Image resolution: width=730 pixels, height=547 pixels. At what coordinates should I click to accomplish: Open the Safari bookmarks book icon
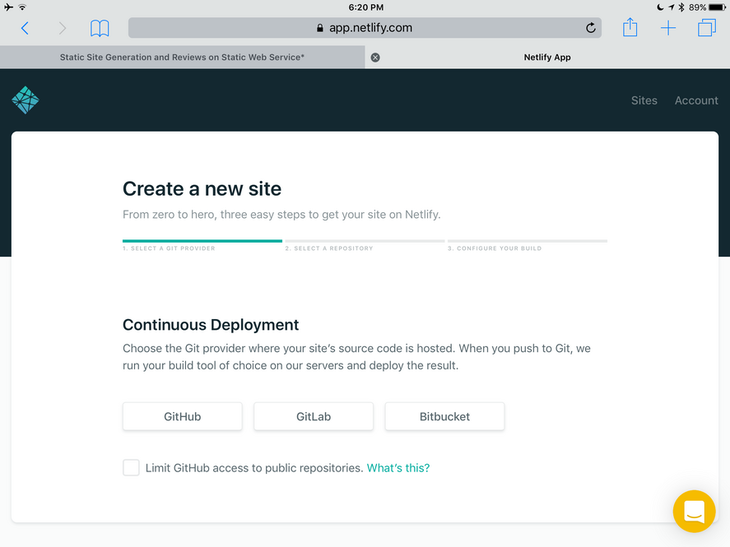point(100,28)
